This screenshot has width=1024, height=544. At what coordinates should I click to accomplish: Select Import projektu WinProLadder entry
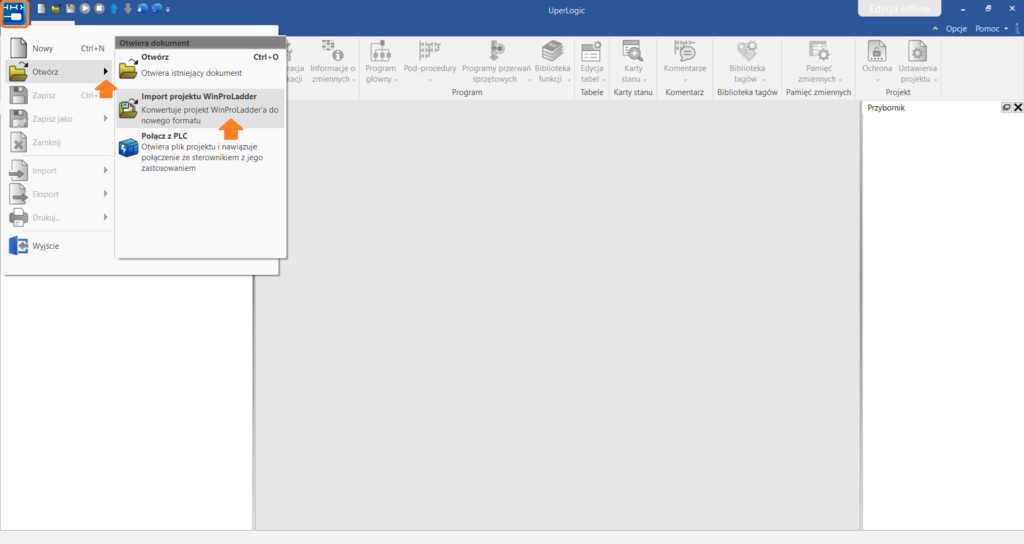pyautogui.click(x=200, y=108)
